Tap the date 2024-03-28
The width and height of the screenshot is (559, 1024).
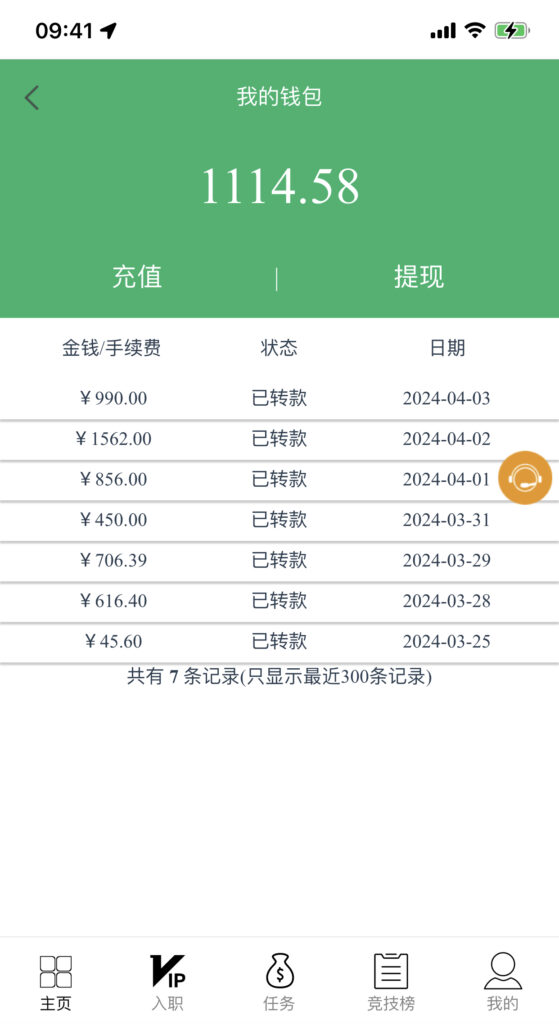(x=447, y=601)
